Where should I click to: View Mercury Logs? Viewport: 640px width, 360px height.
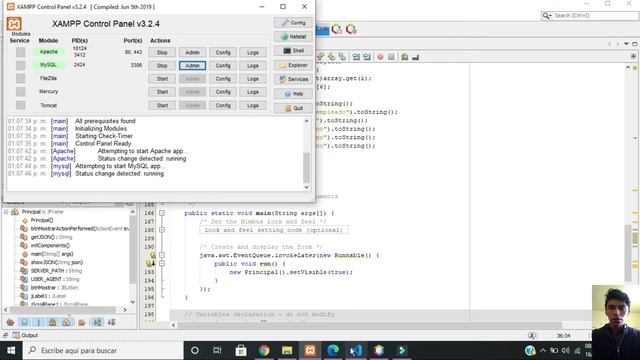click(x=253, y=92)
